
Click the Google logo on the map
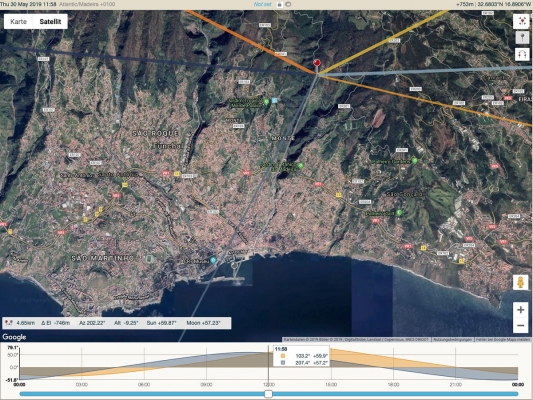click(14, 337)
